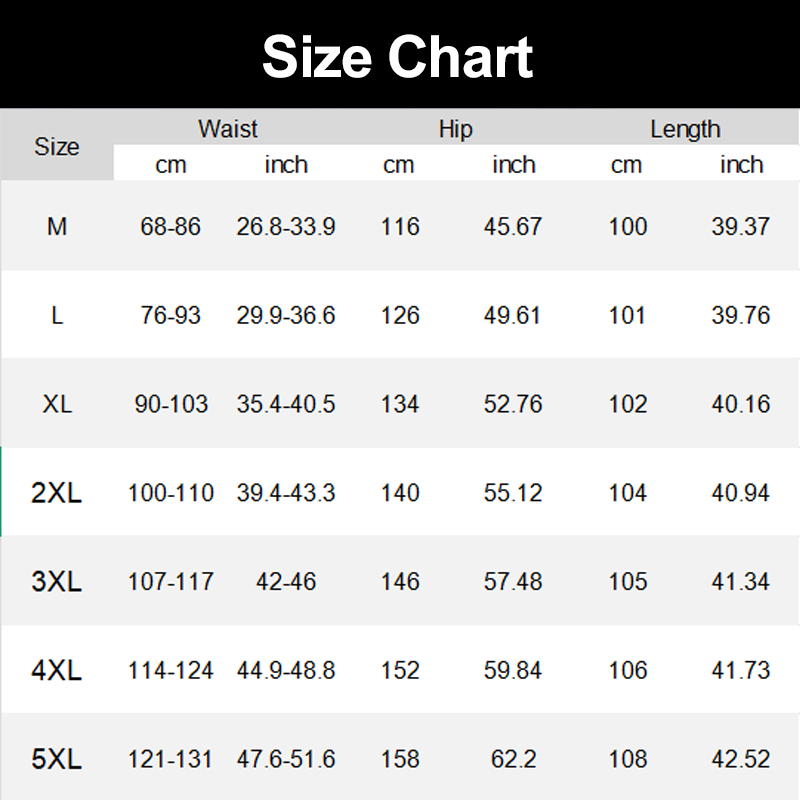
Task: Click the M size row label
Action: [x=57, y=227]
